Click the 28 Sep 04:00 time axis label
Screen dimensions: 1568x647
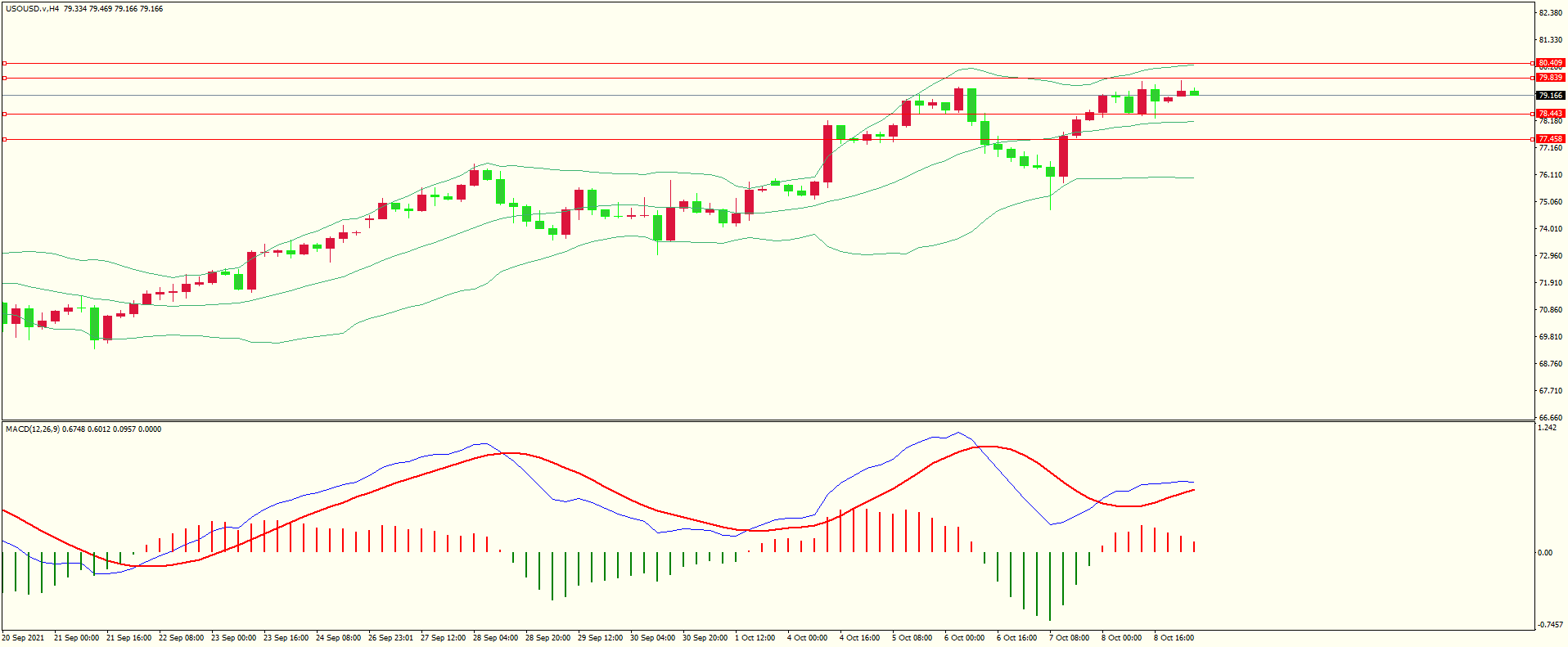(495, 638)
